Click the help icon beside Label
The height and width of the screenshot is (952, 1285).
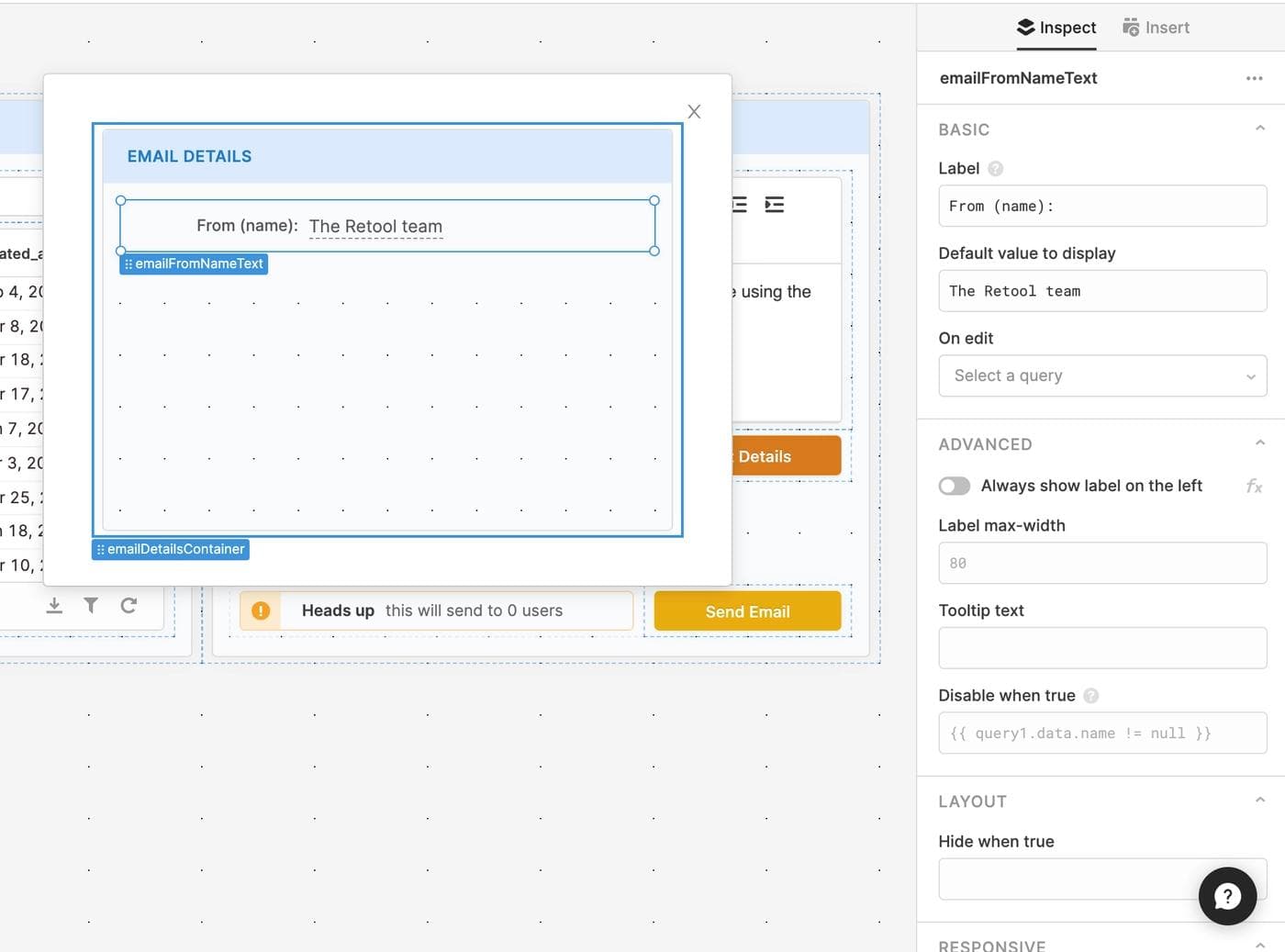[x=996, y=169]
